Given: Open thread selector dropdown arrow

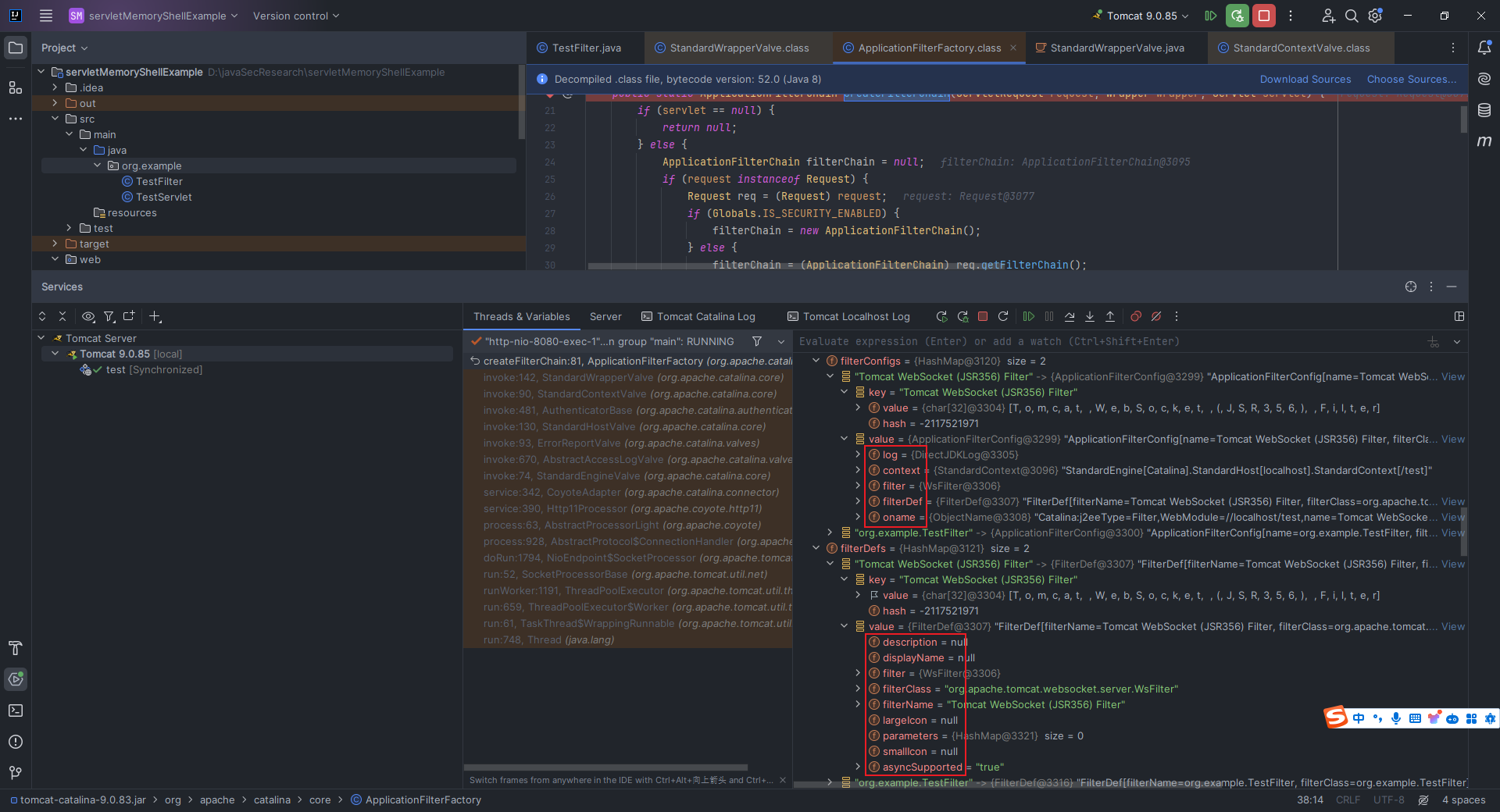Looking at the screenshot, I should point(781,342).
